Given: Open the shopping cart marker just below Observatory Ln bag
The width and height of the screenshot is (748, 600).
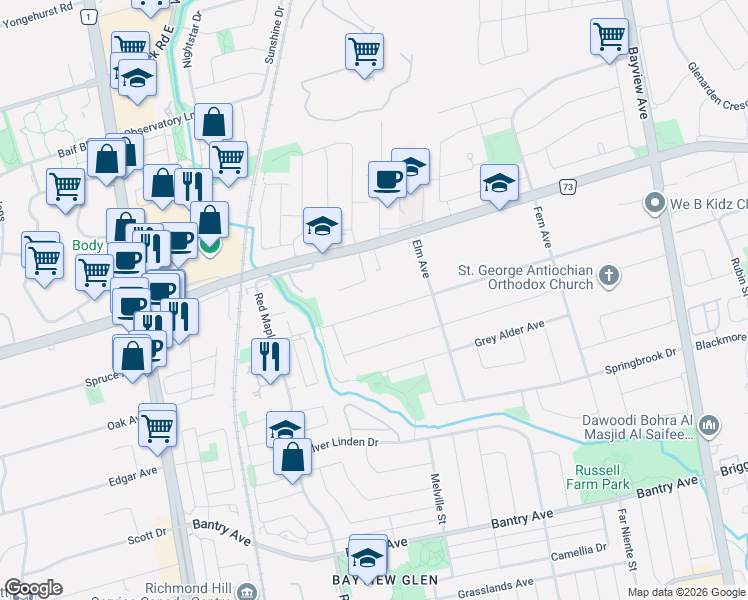Looking at the screenshot, I should tap(229, 160).
